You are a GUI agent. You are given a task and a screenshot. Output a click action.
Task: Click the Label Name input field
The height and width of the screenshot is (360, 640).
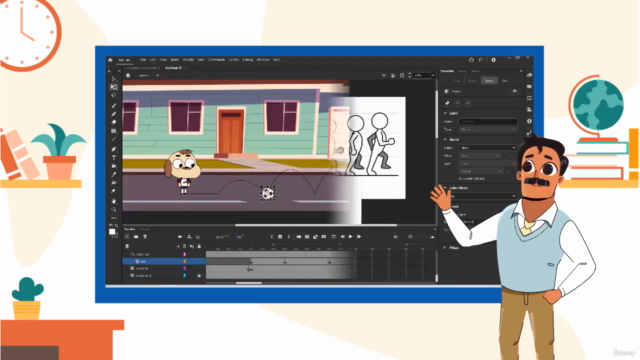click(488, 122)
